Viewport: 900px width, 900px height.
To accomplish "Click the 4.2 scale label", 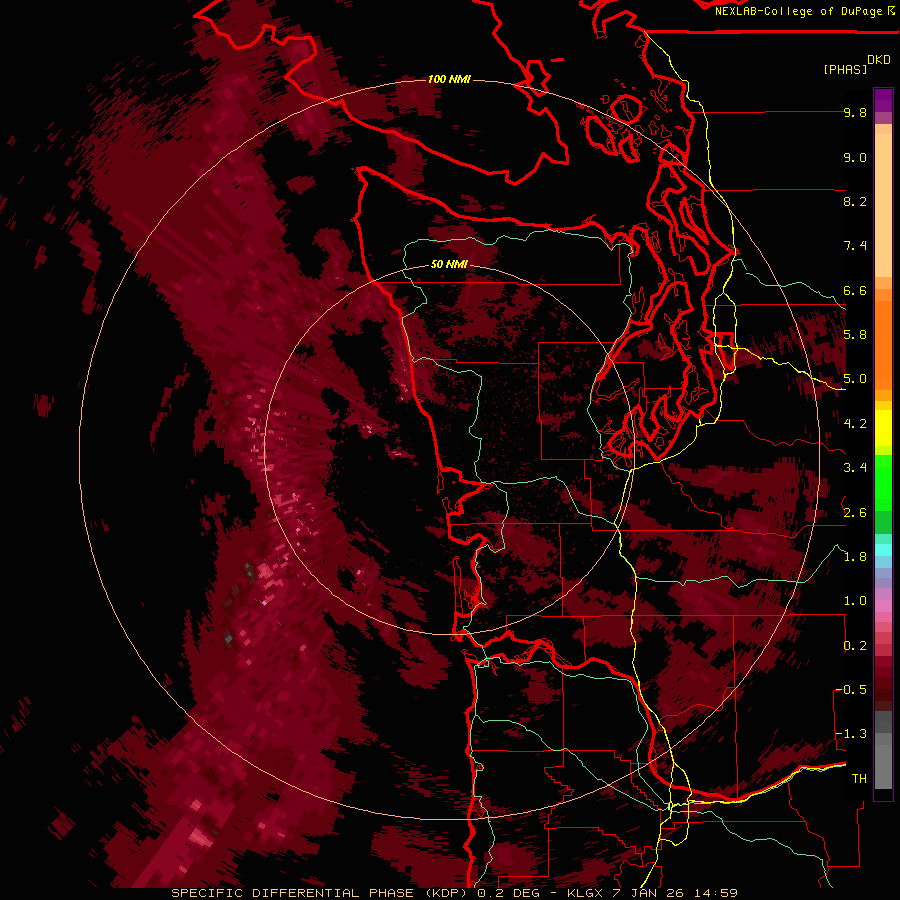I will tap(855, 424).
